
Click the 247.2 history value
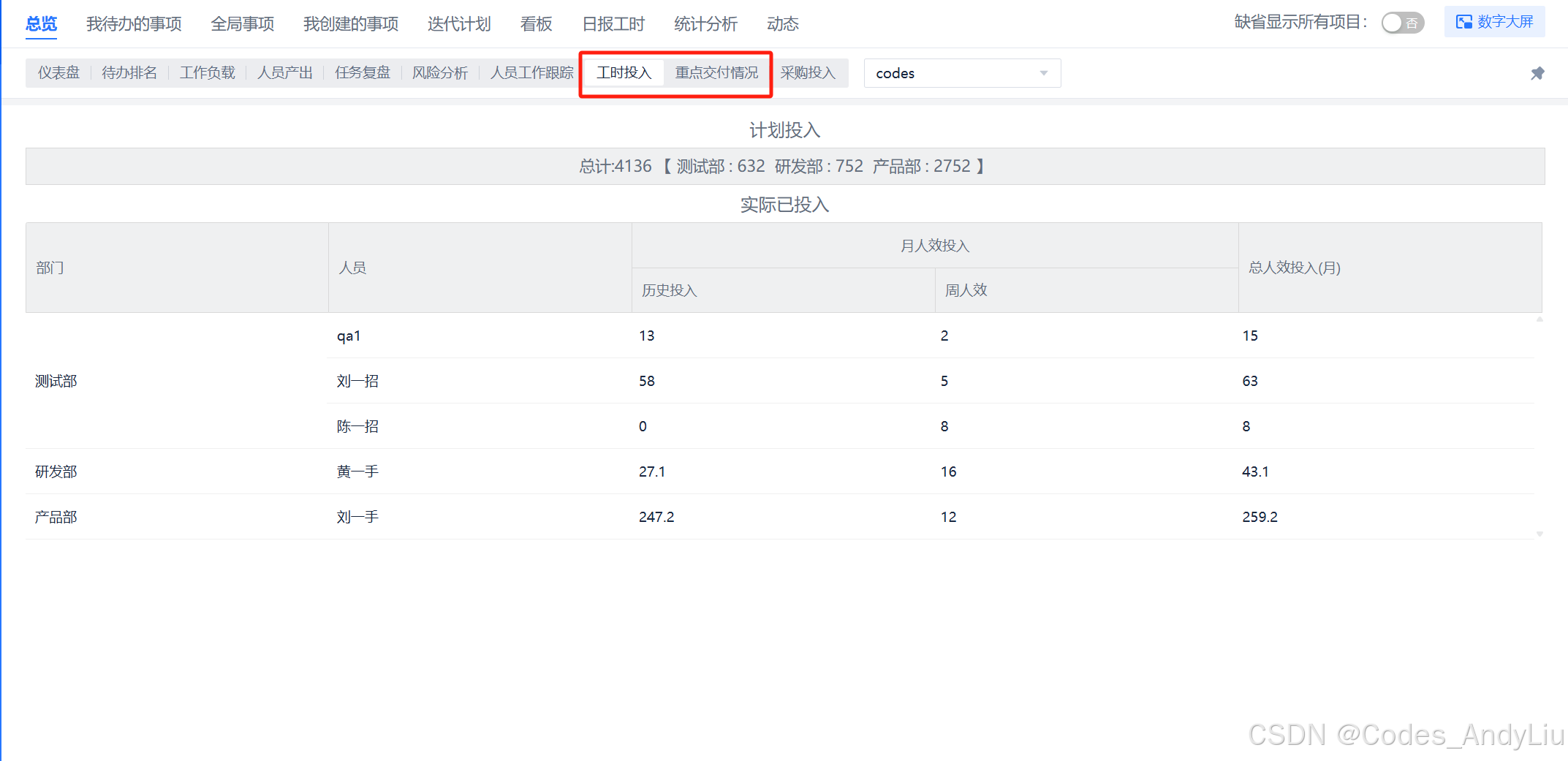(x=656, y=517)
